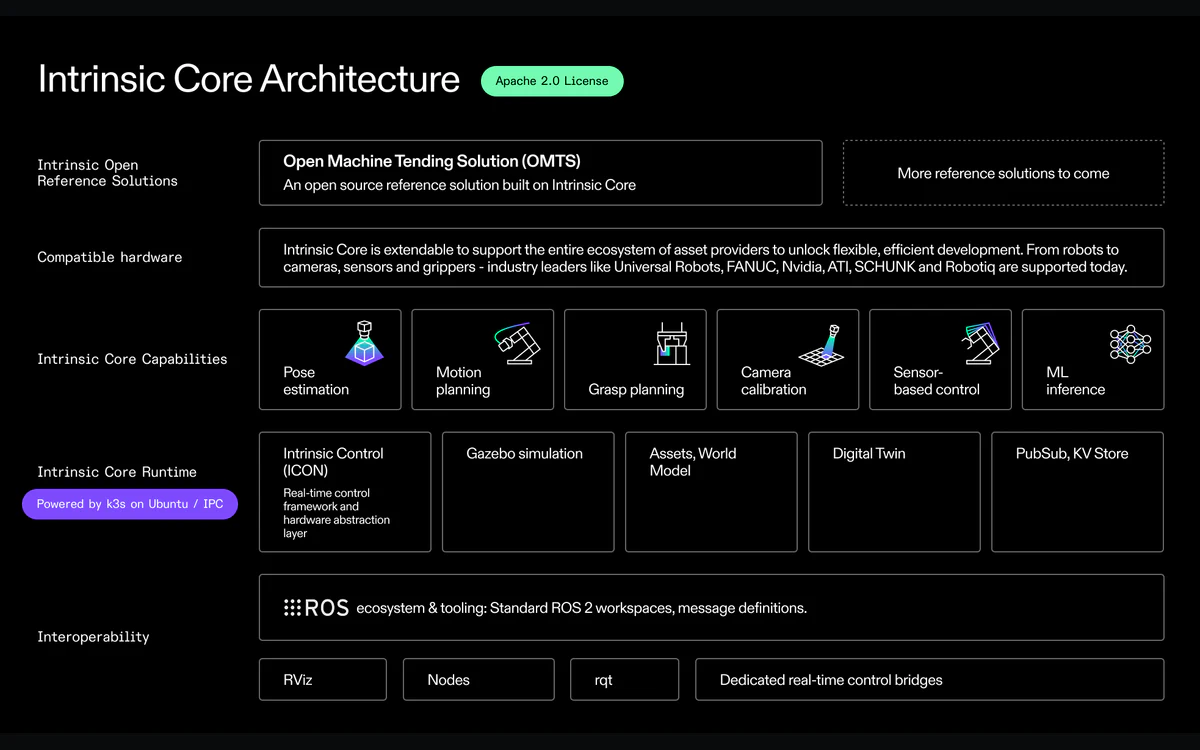Screen dimensions: 1200x750
Task: Click the Intrinsic Core Runtime label
Action: pos(117,472)
